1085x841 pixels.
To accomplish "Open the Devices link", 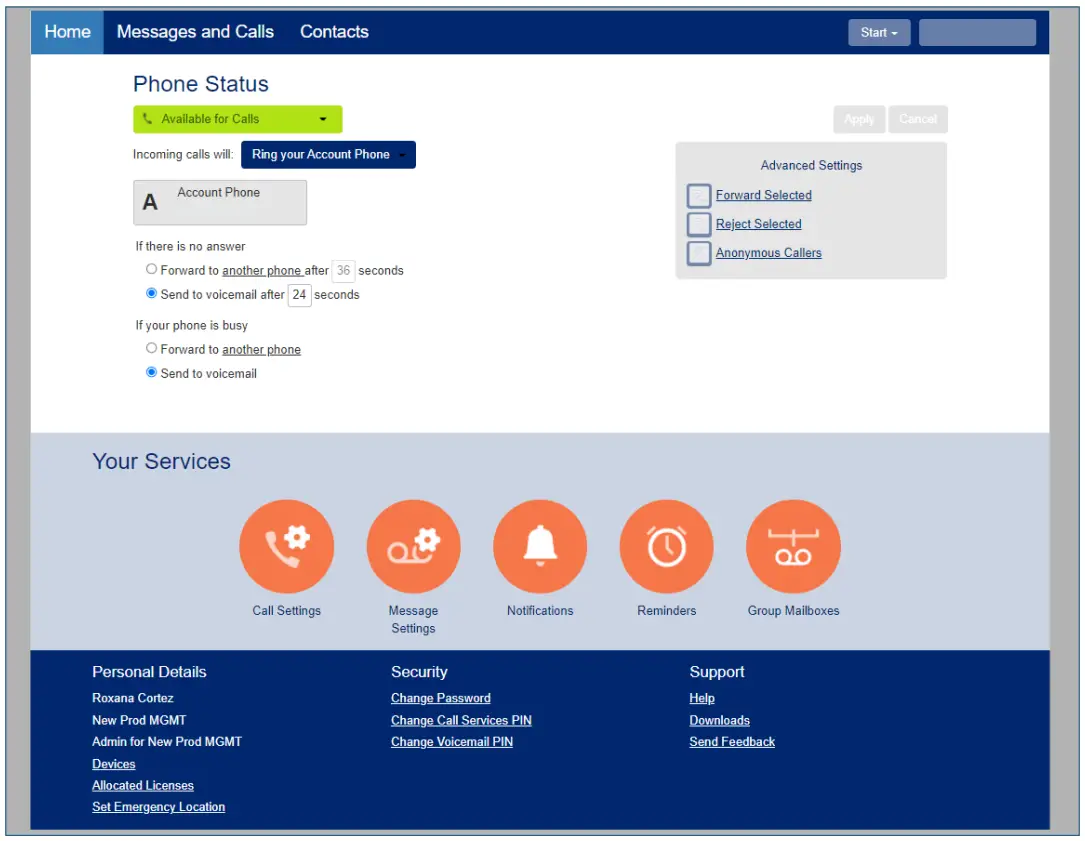I will [x=113, y=764].
